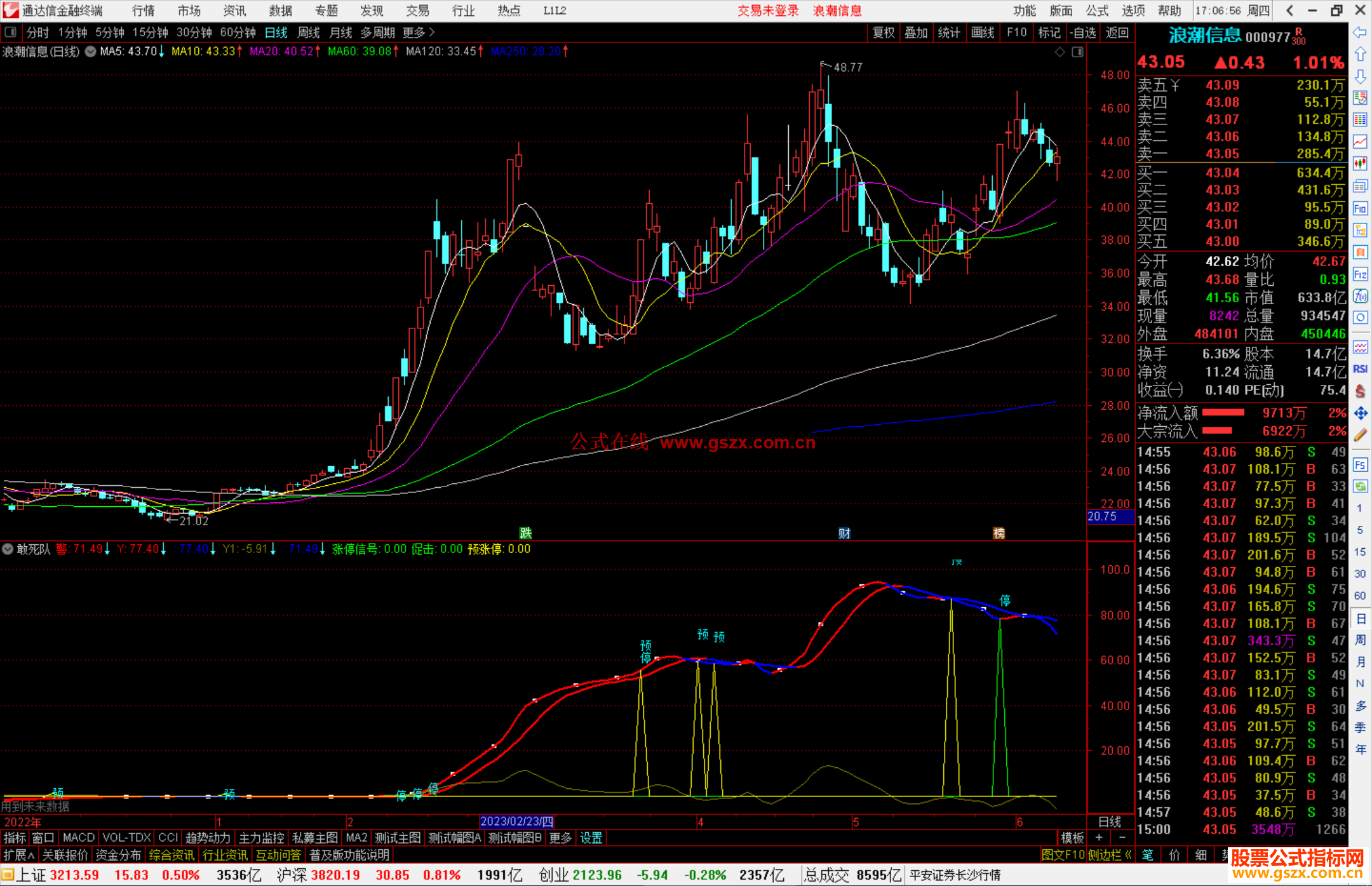Click the blue back arrow sidebar icon

coord(1360,32)
